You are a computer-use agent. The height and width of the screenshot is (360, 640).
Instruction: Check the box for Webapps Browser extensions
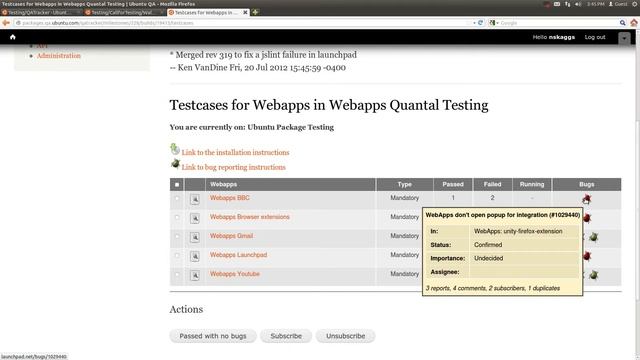coord(177,218)
